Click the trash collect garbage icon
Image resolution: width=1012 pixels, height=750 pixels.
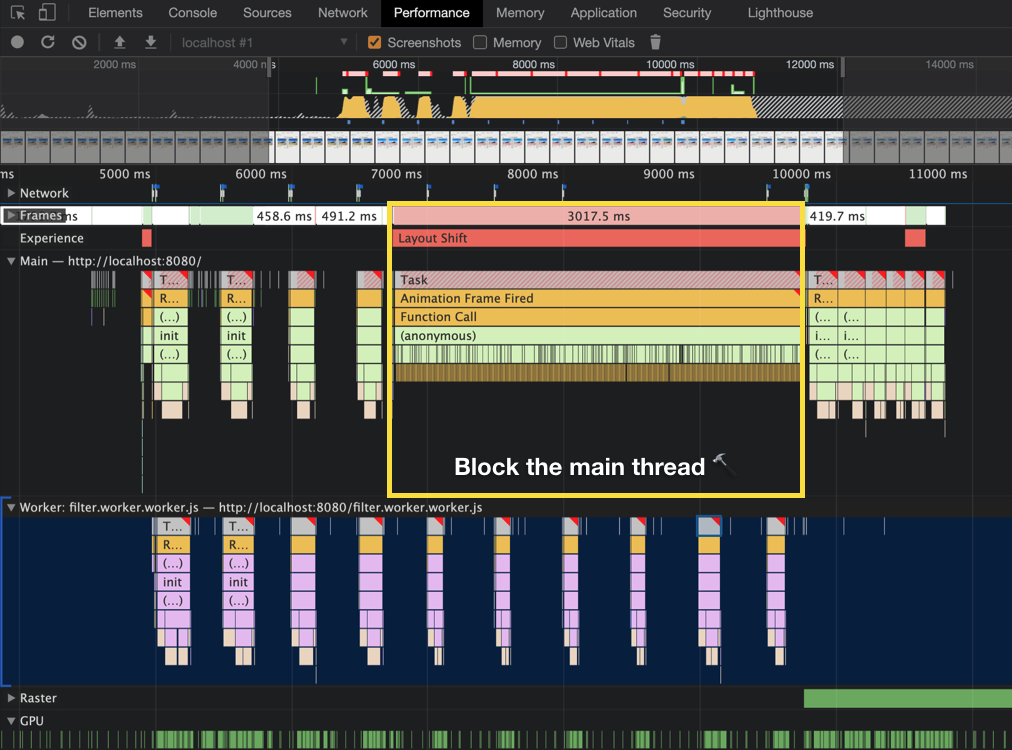pyautogui.click(x=655, y=43)
